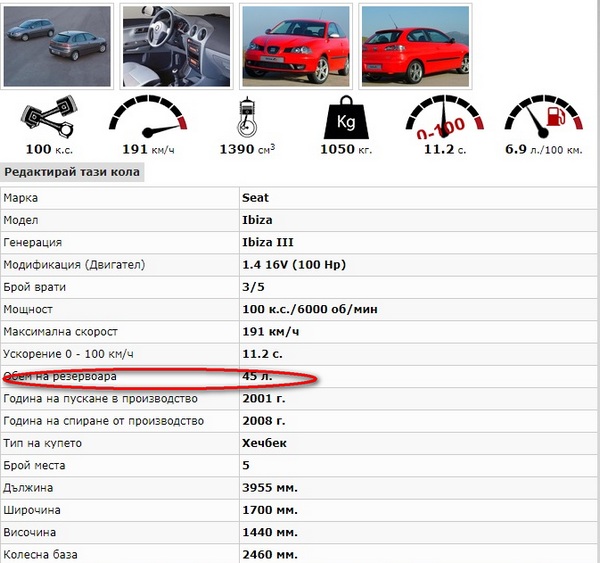Click the '2008 г.' value
The image size is (600, 563).
coord(264,421)
